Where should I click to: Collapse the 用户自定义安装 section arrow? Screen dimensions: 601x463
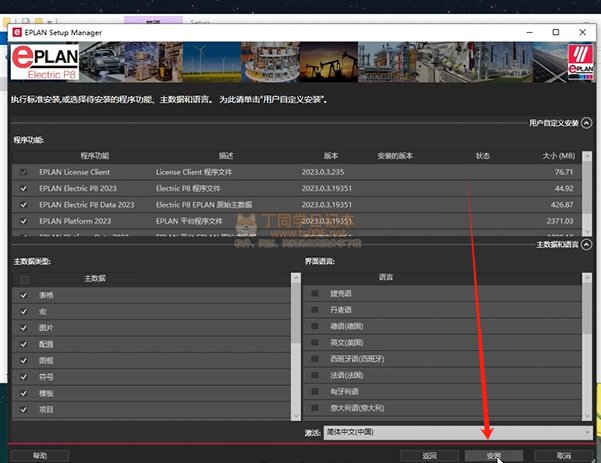pyautogui.click(x=588, y=123)
